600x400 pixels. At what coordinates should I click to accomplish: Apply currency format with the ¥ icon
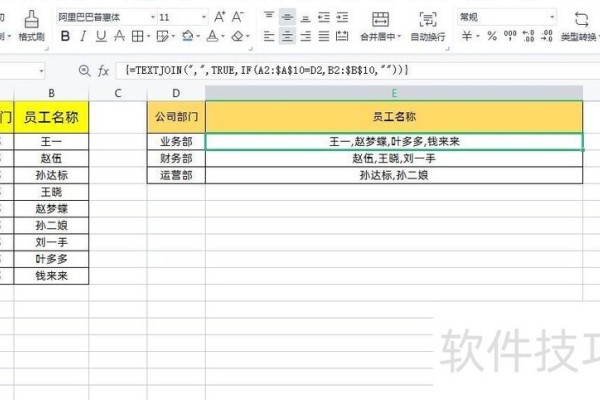click(466, 36)
